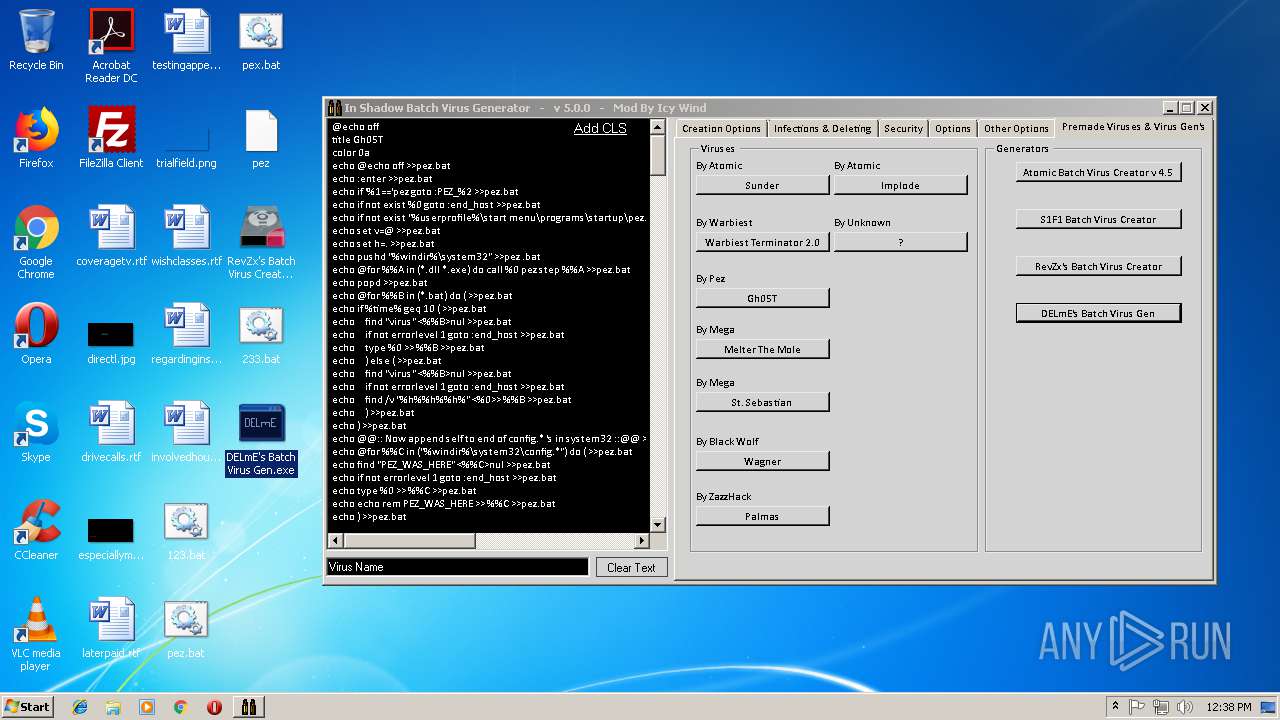Click the Warbiest Terminator 2.0 button
This screenshot has width=1280, height=720.
tap(762, 242)
